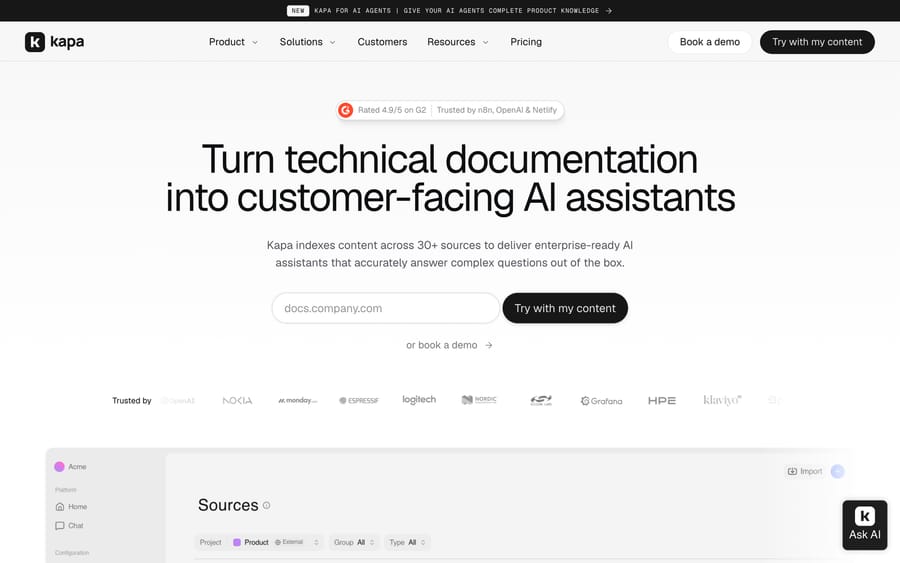This screenshot has height=563, width=900.
Task: Click the Espressif logo
Action: click(359, 401)
